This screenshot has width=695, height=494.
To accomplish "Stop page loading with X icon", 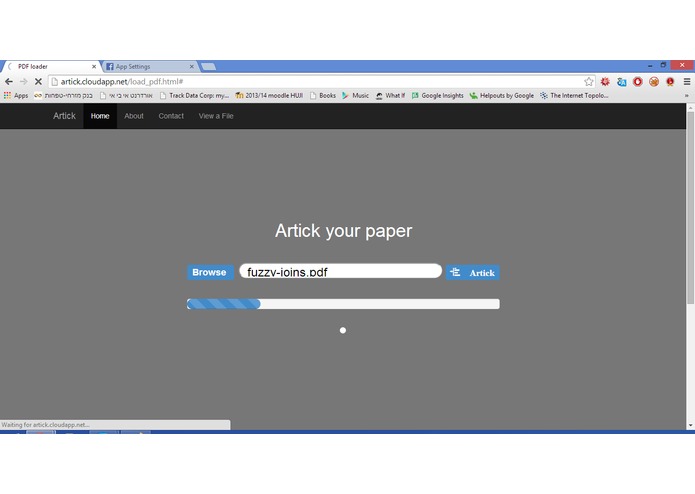I will coord(38,82).
